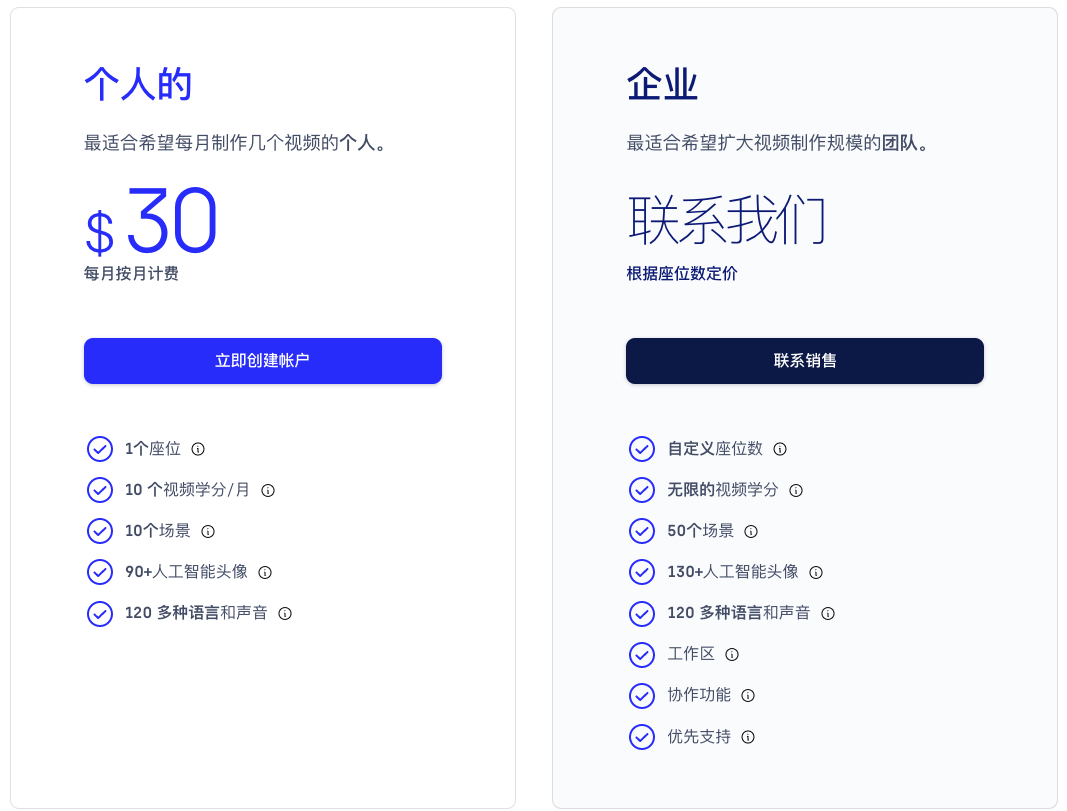Viewport: 1067px width, 811px height.
Task: Click the 联系我们 pricing text
Action: pyautogui.click(x=727, y=220)
